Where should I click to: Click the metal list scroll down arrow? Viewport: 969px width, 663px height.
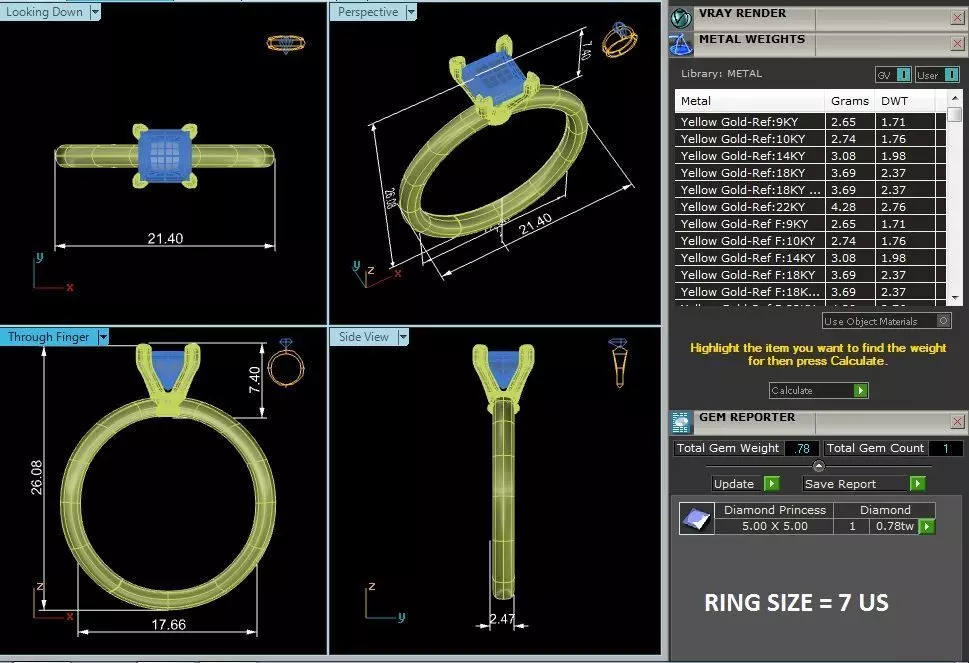click(955, 297)
